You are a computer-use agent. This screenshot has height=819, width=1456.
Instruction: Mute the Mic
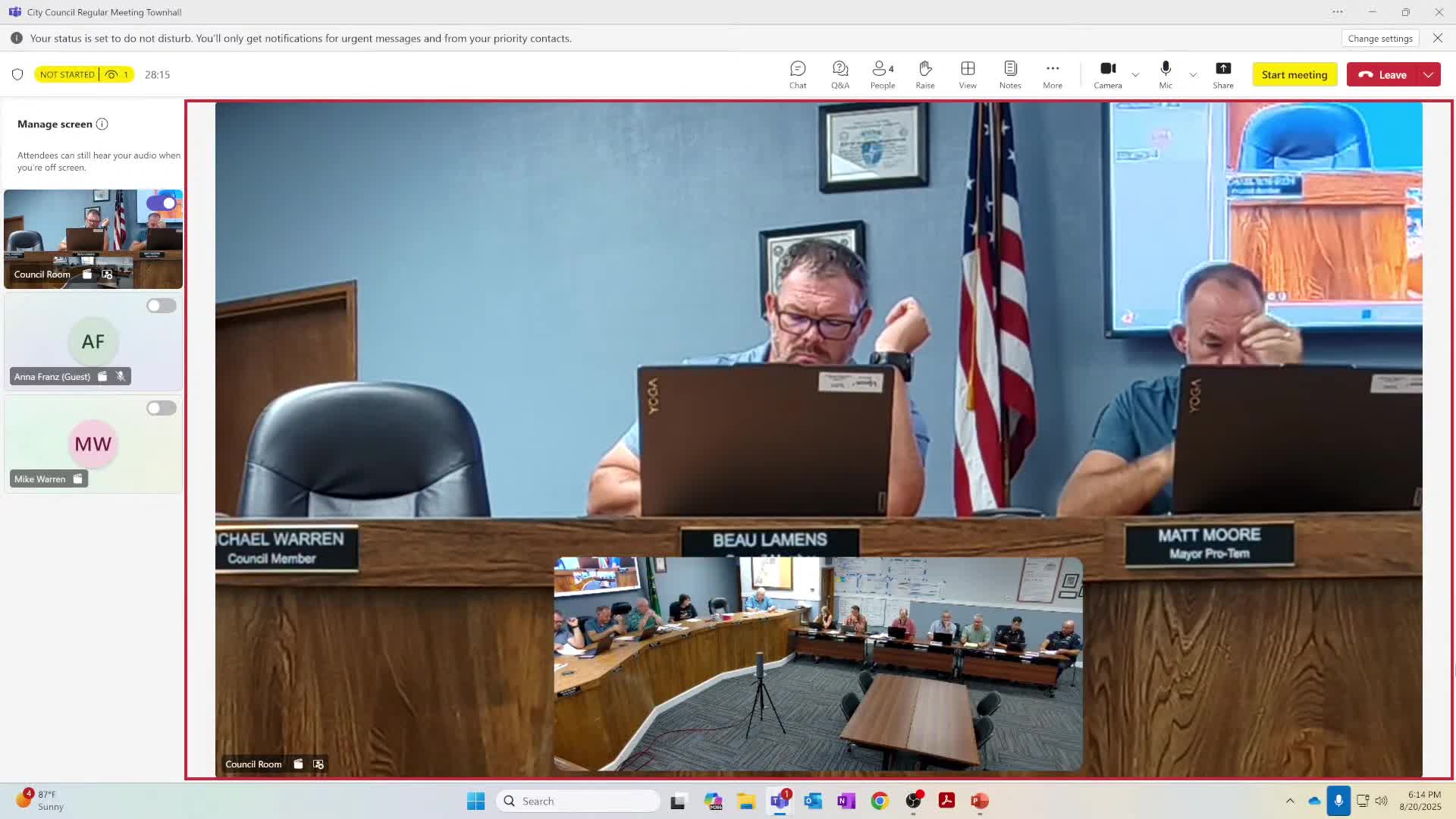(1166, 74)
